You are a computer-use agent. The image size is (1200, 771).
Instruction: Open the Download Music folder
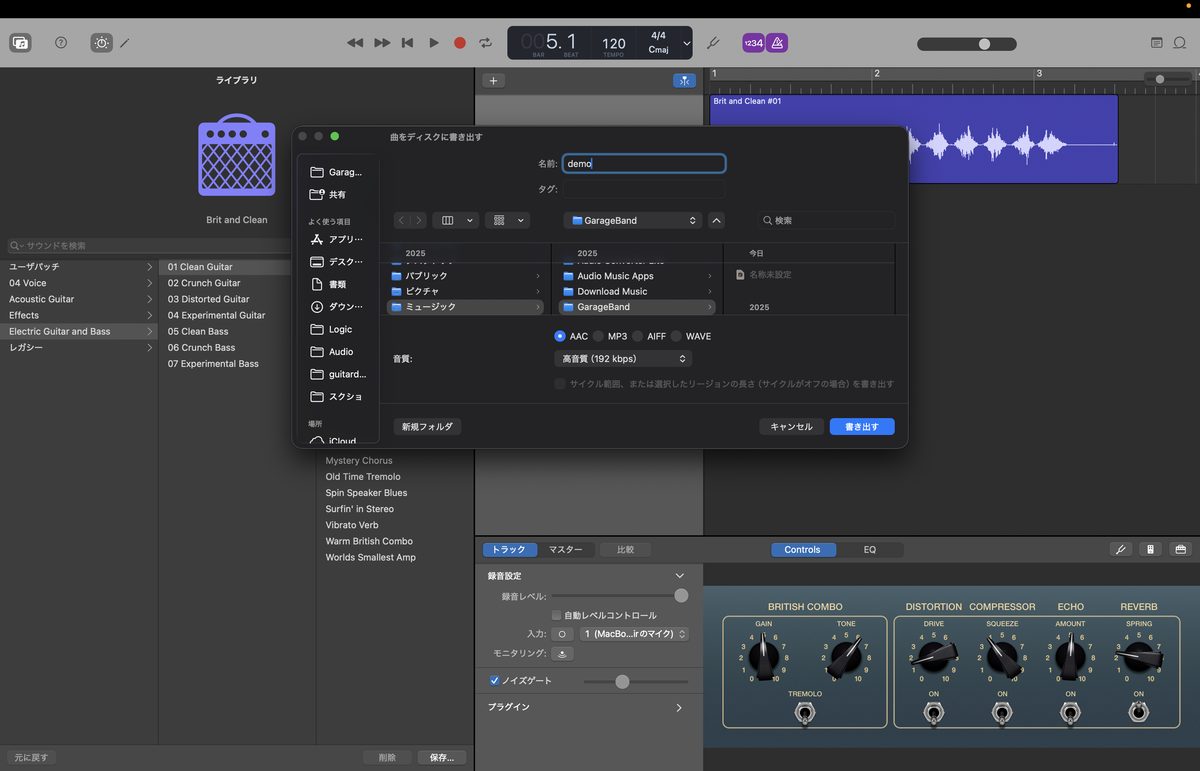click(638, 291)
